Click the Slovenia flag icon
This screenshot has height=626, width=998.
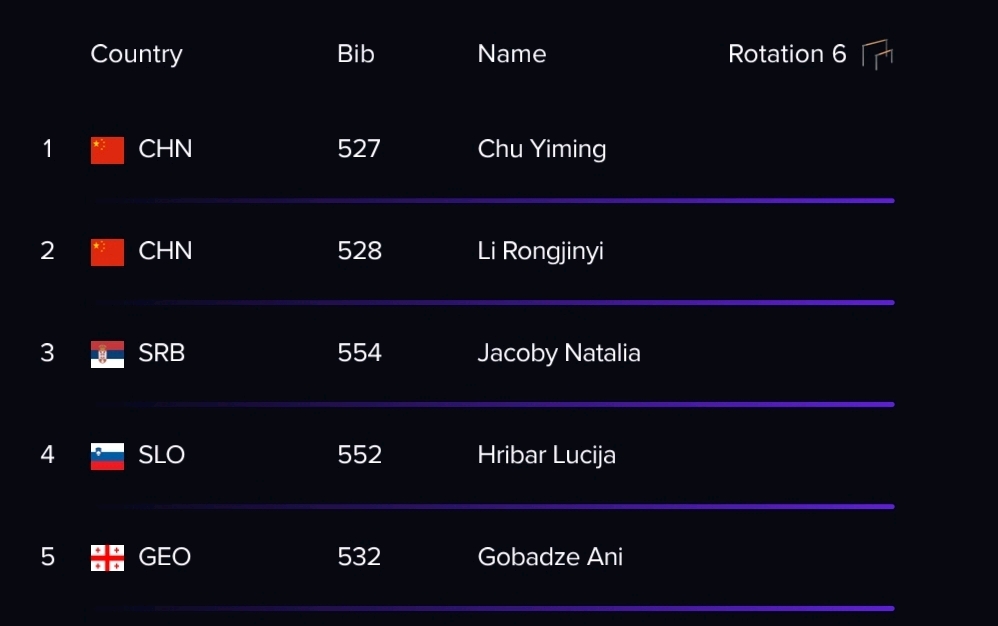pos(108,456)
